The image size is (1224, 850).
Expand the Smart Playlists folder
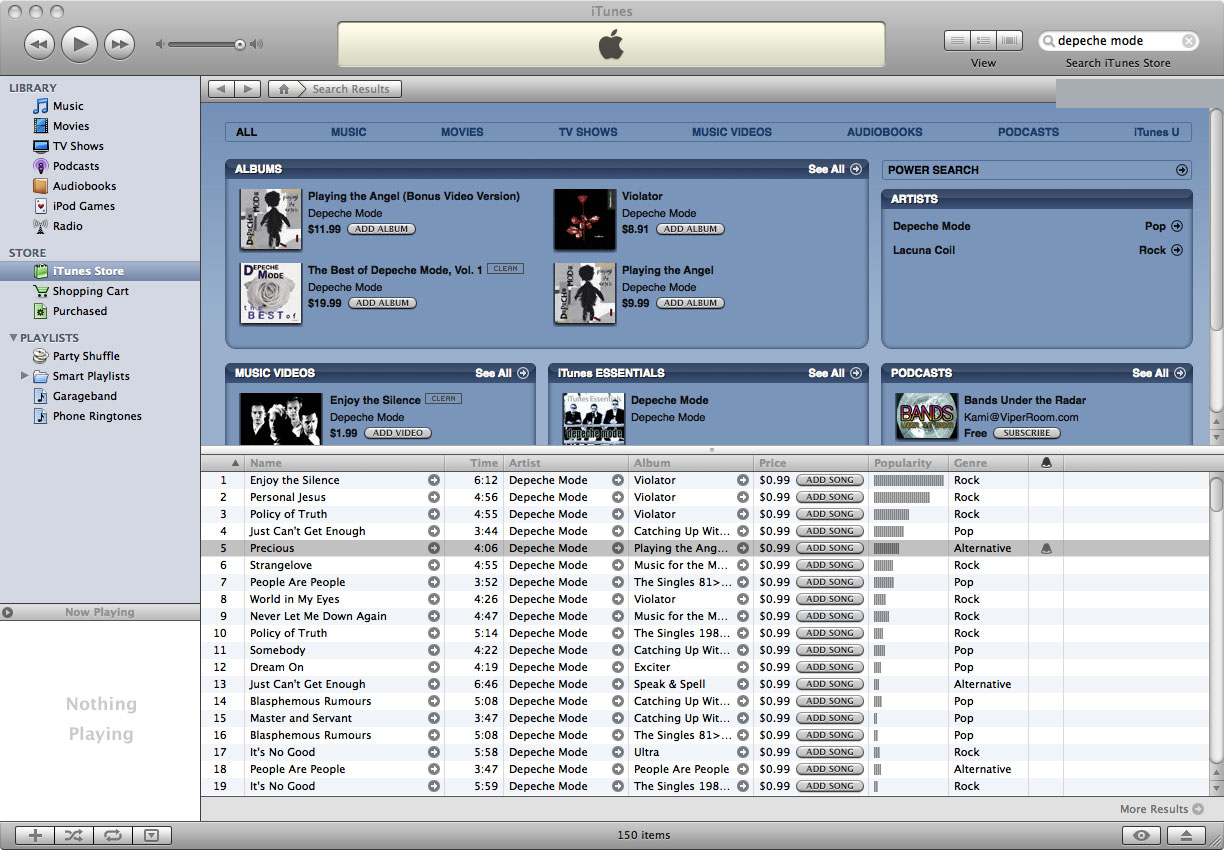(24, 376)
